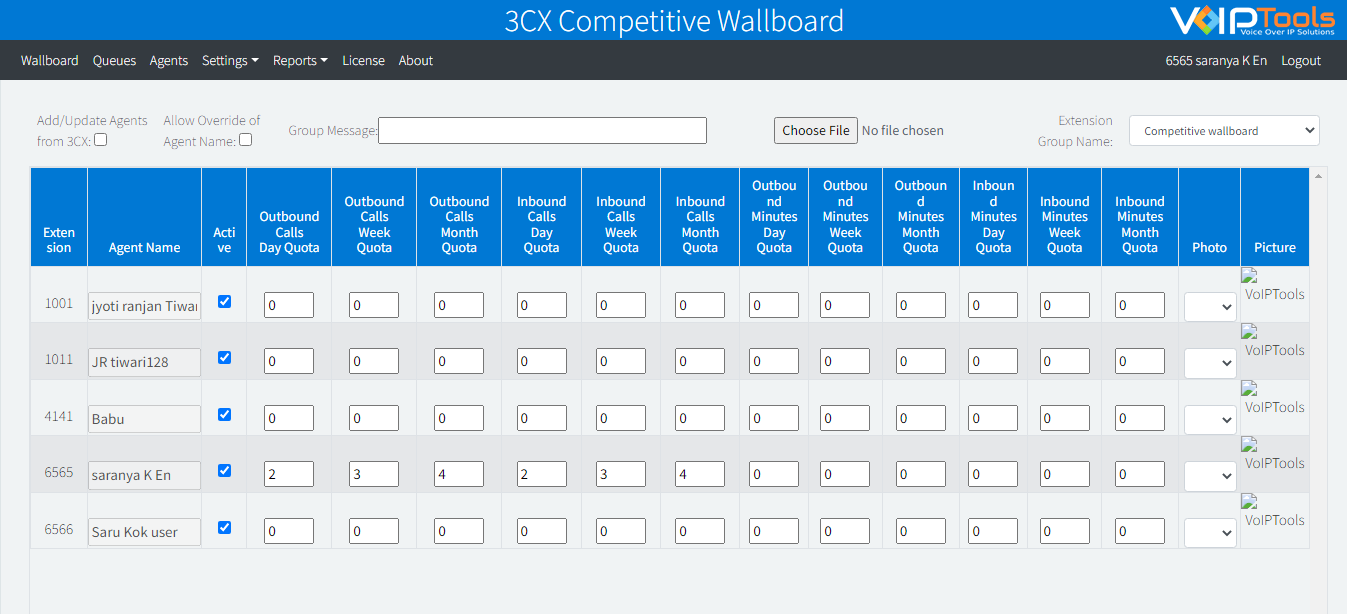Click Inbound Minutes Day Quota for saranya

click(x=993, y=474)
